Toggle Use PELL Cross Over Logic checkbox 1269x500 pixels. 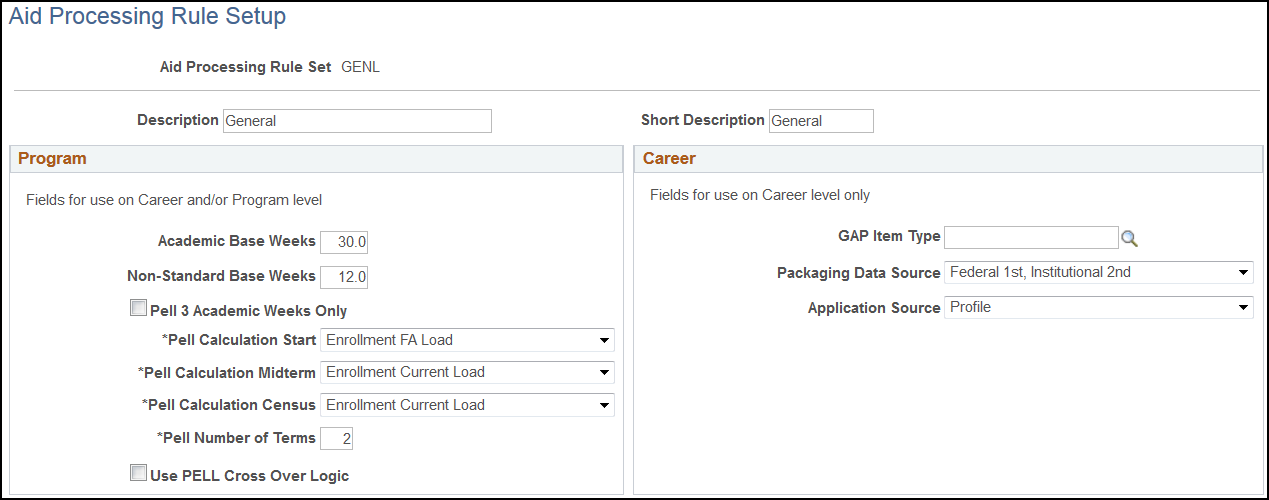point(138,474)
